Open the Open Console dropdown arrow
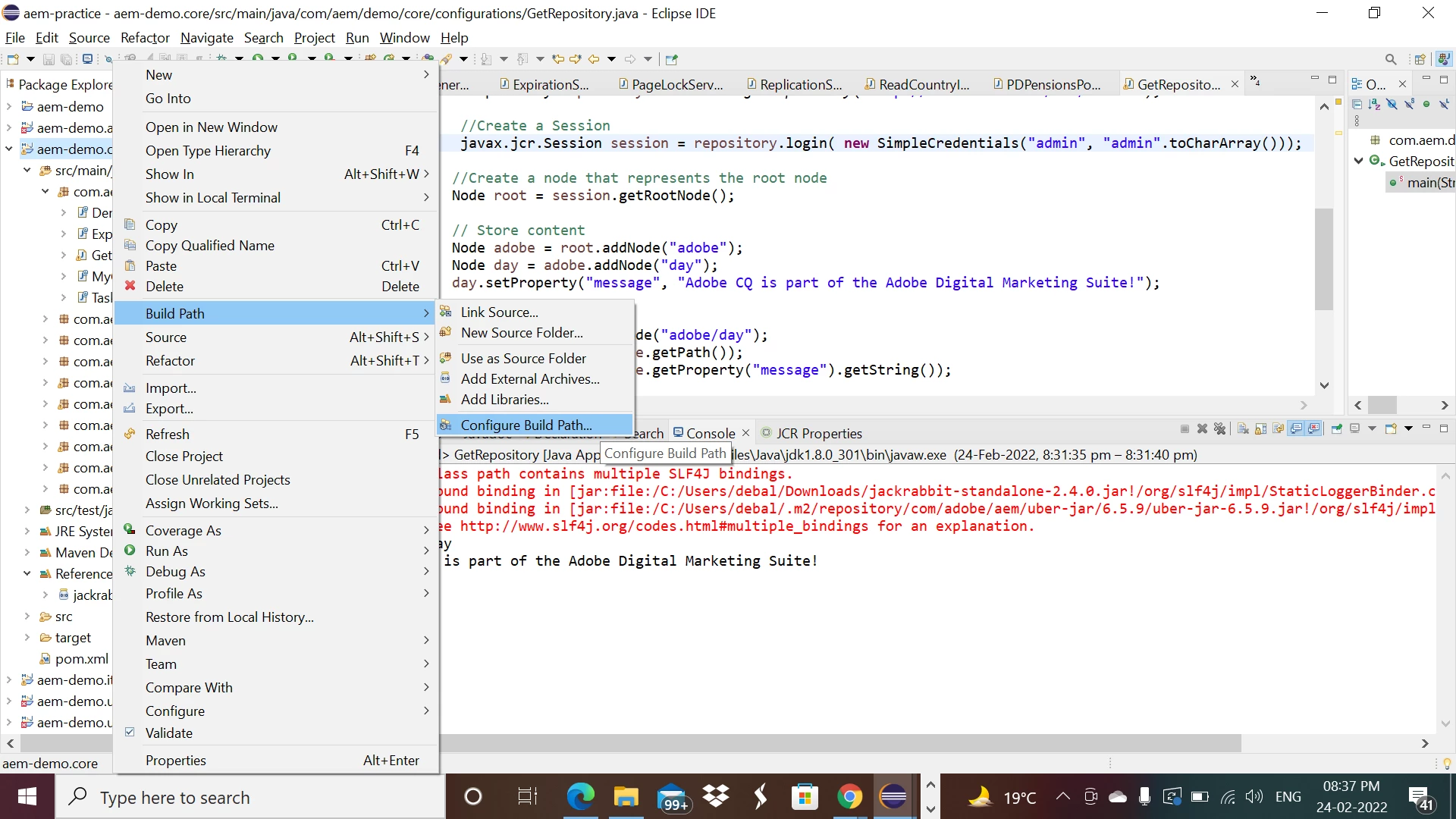Image resolution: width=1456 pixels, height=819 pixels. tap(1408, 429)
